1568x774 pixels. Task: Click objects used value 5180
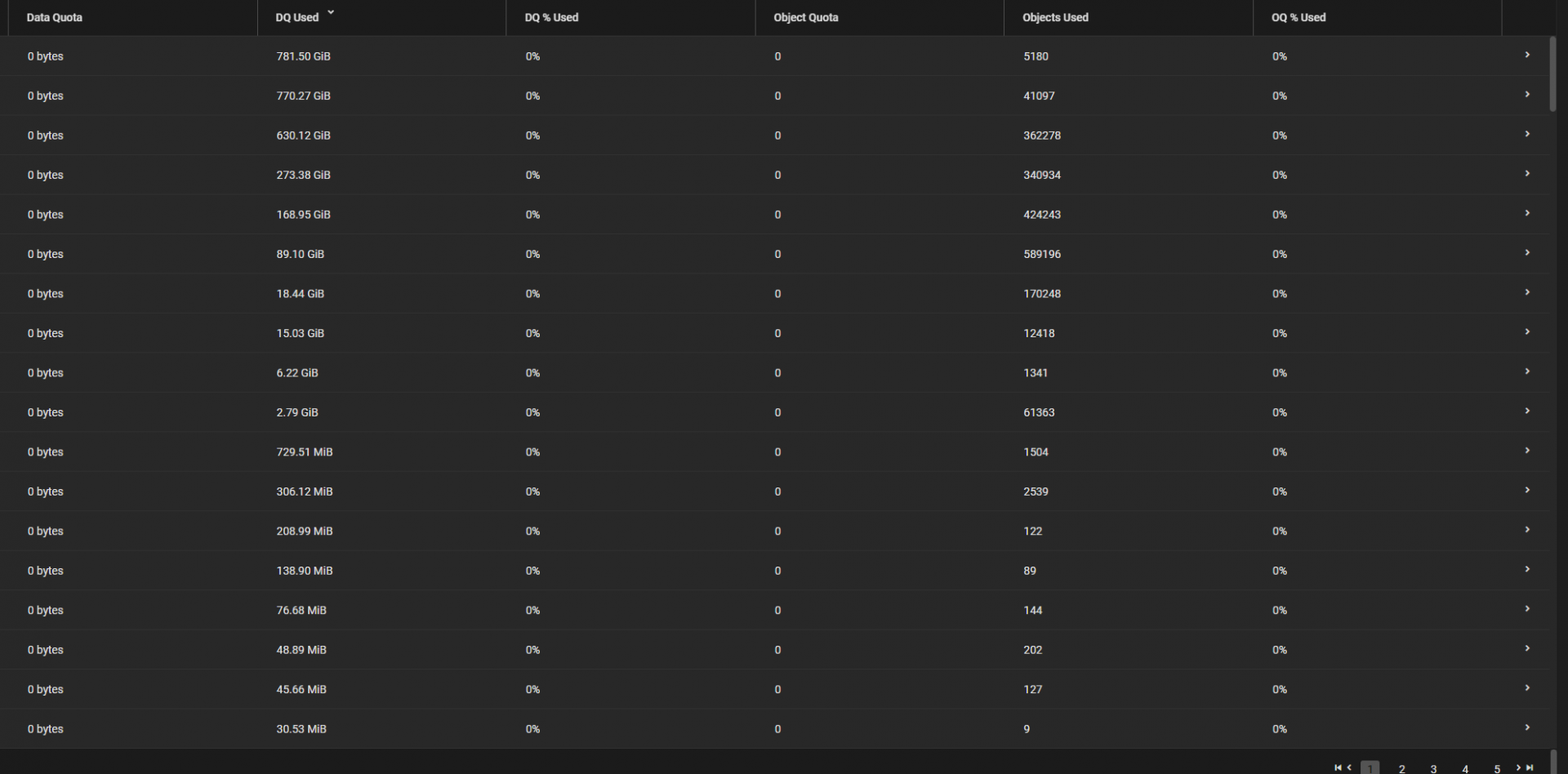(1036, 56)
